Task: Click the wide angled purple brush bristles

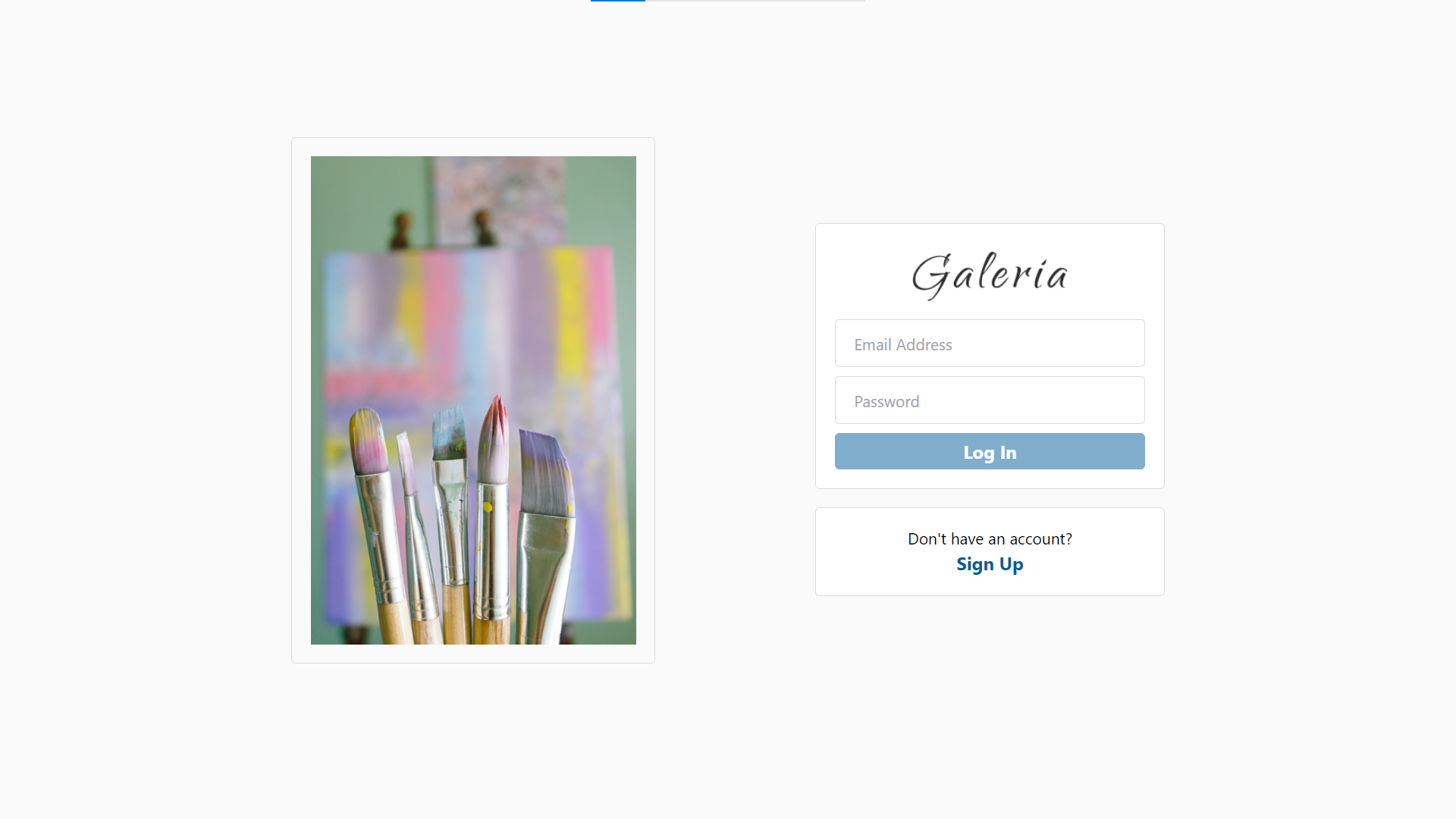Action: click(x=545, y=474)
